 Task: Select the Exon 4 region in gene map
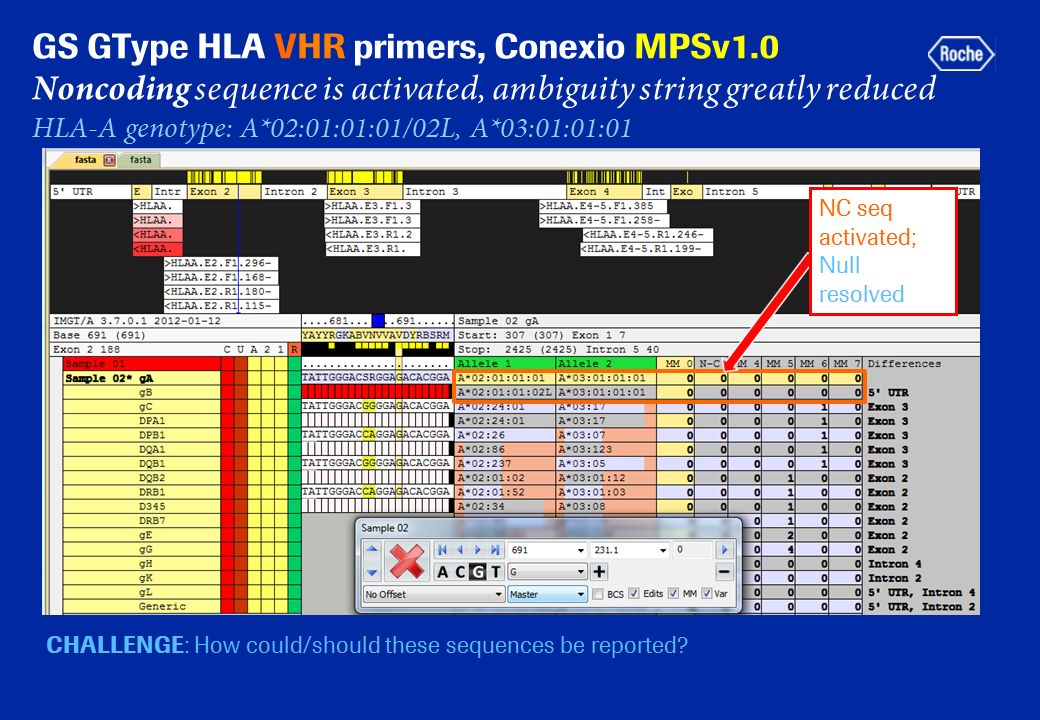tap(604, 192)
